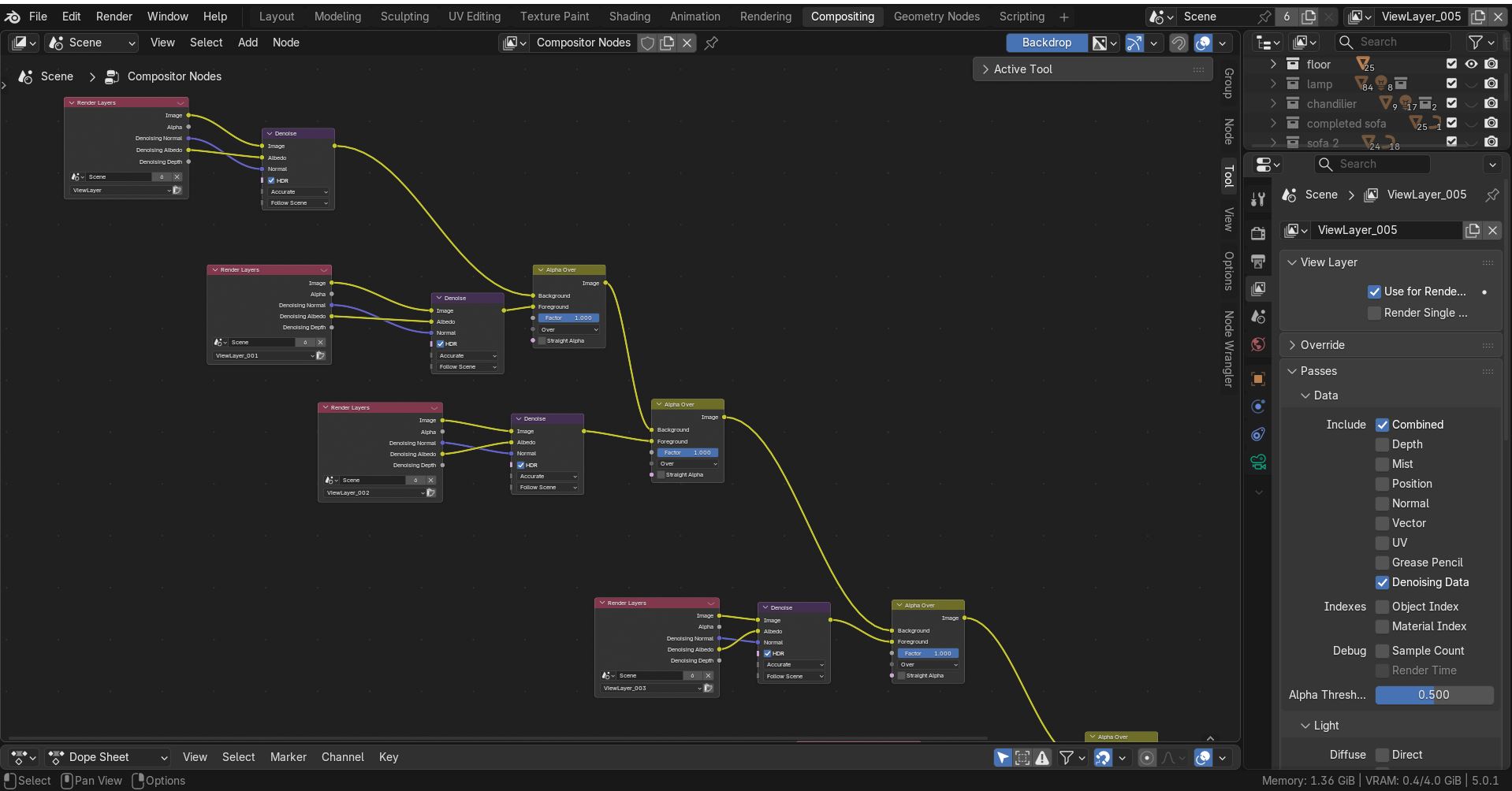Screen dimensions: 1512x791
Task: Pin the Compositor Nodes tree
Action: [711, 43]
